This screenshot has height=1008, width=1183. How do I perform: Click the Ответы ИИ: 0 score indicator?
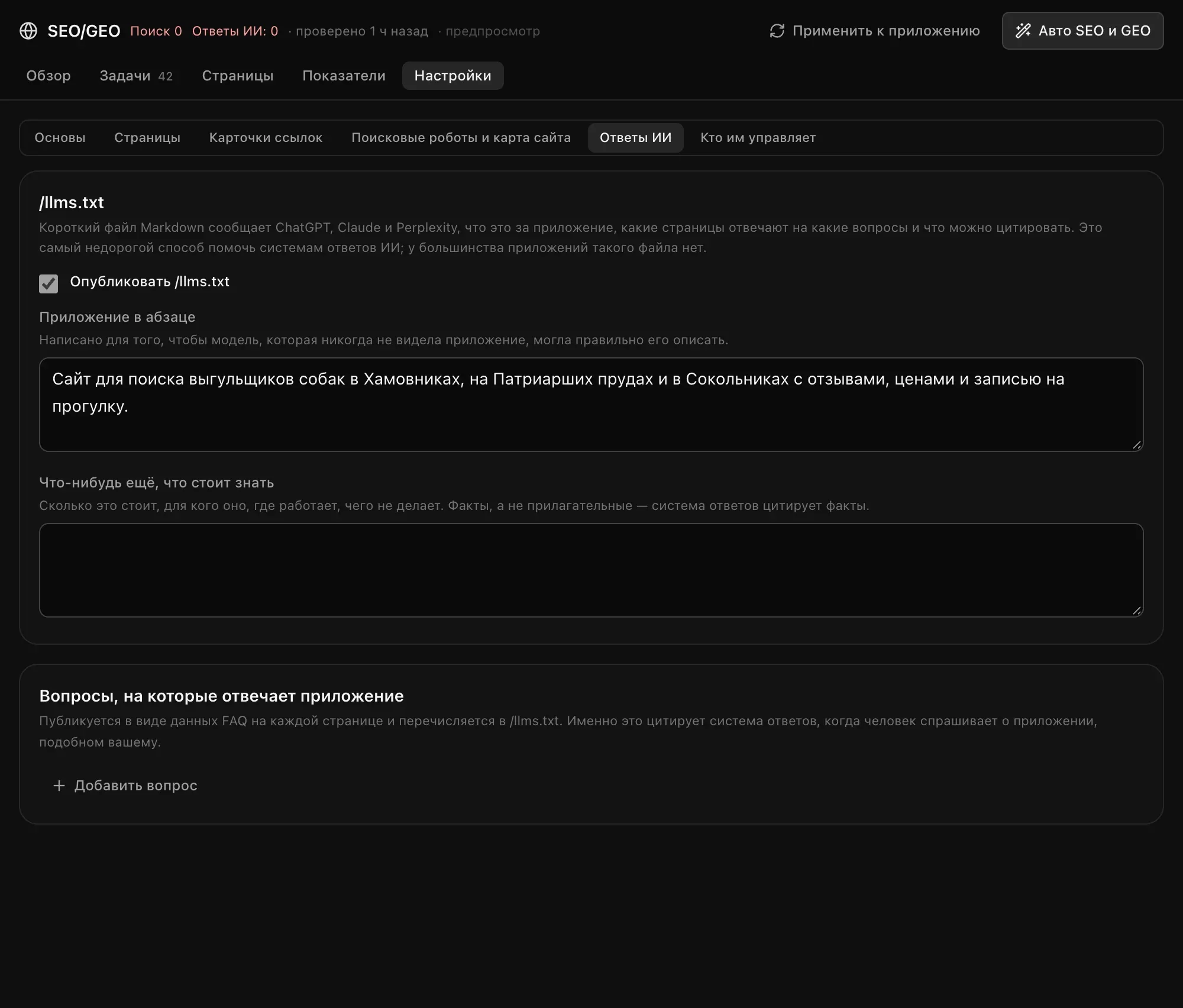click(x=235, y=31)
